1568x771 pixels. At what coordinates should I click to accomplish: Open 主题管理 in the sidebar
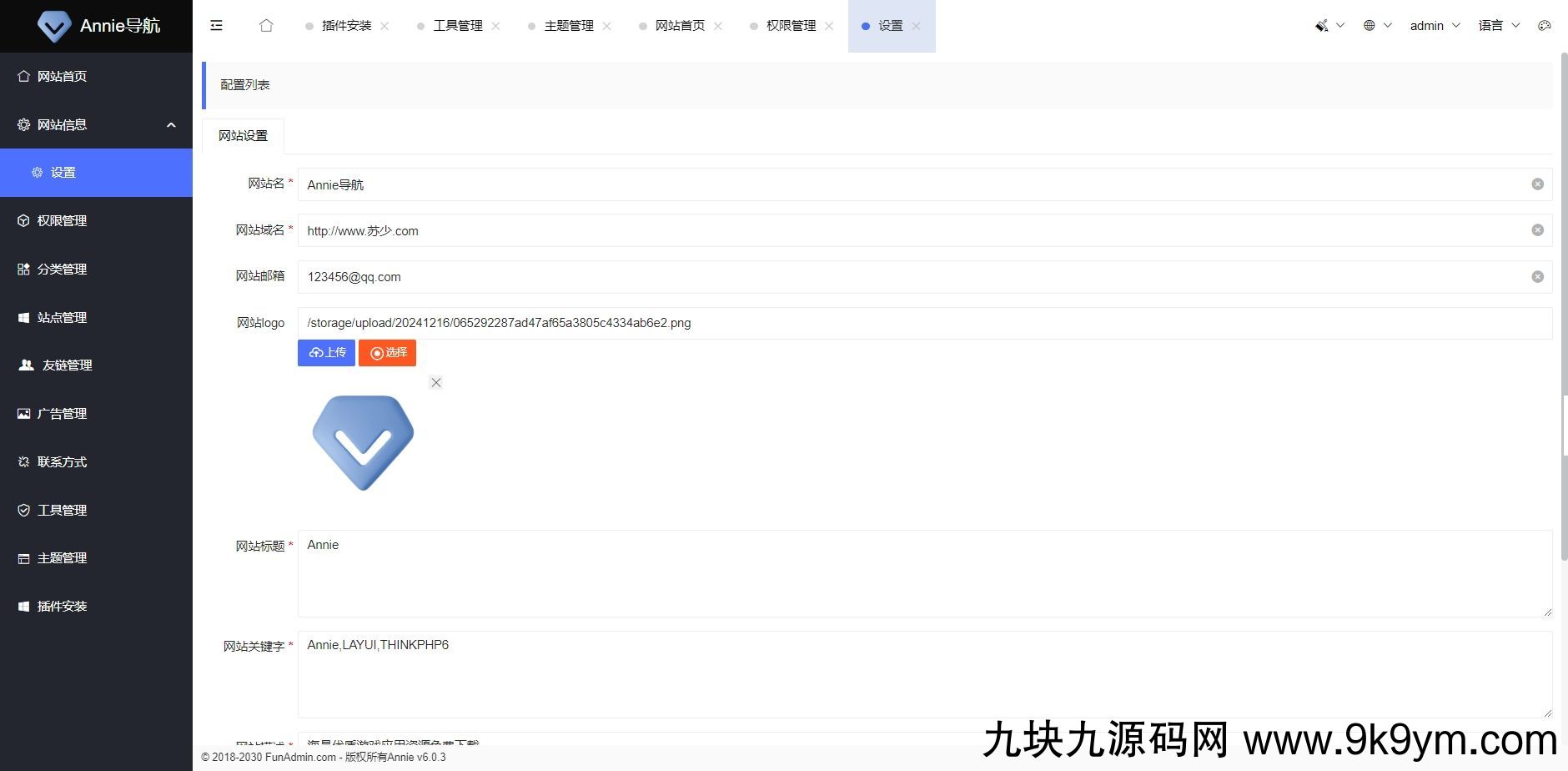coord(96,557)
